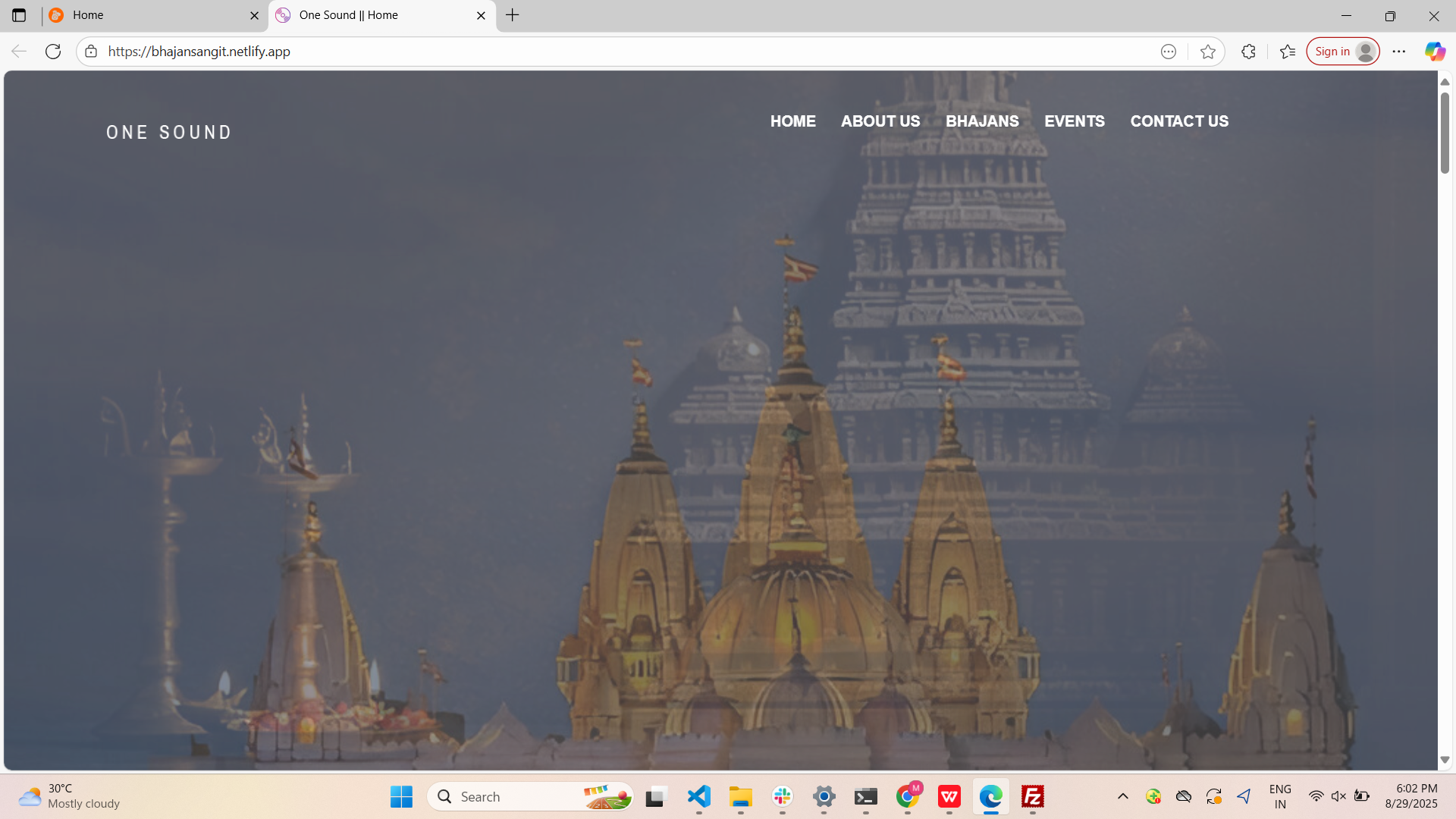Refresh the page with the reload icon

[53, 52]
